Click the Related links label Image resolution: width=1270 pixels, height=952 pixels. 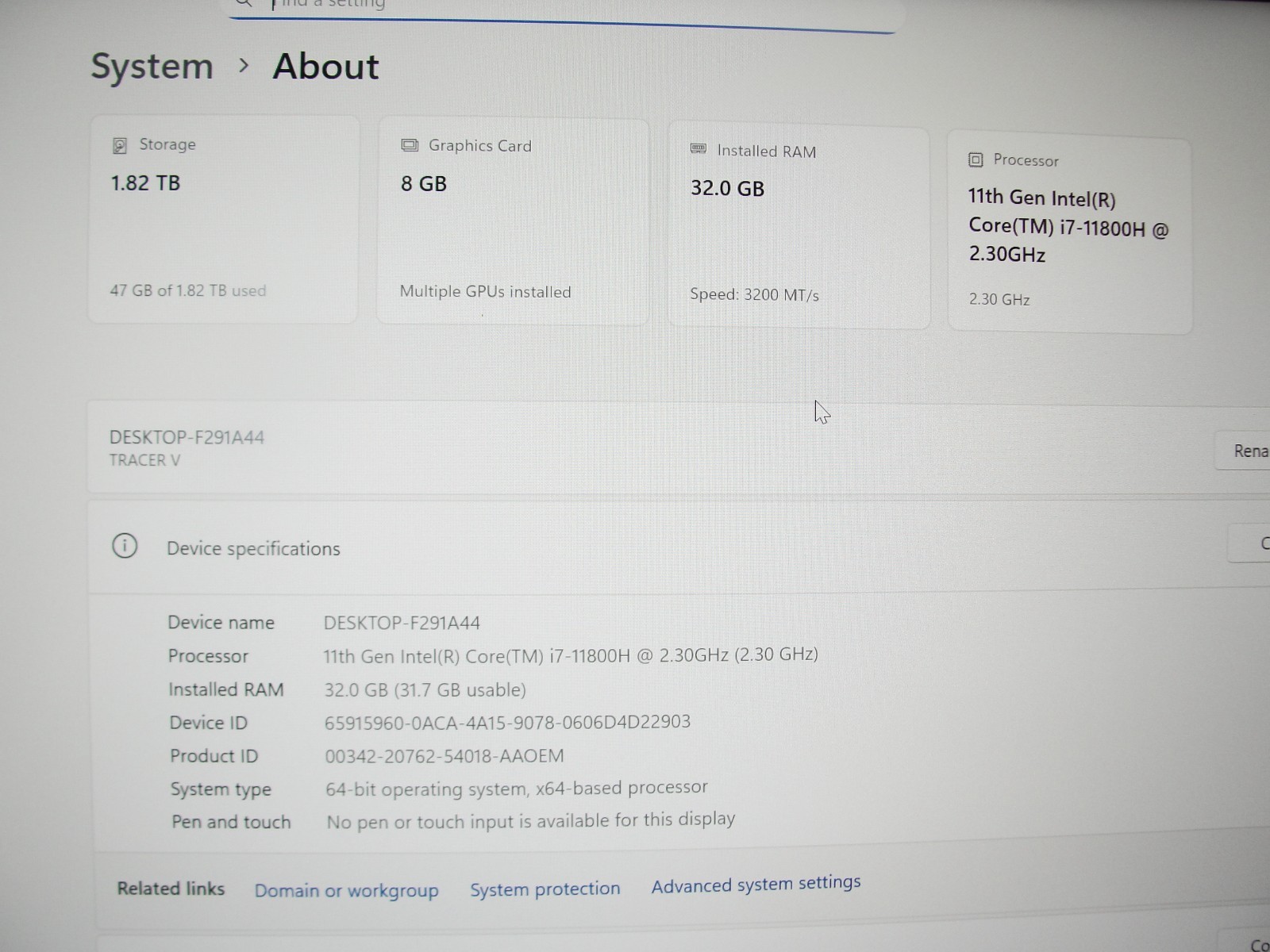click(x=171, y=889)
